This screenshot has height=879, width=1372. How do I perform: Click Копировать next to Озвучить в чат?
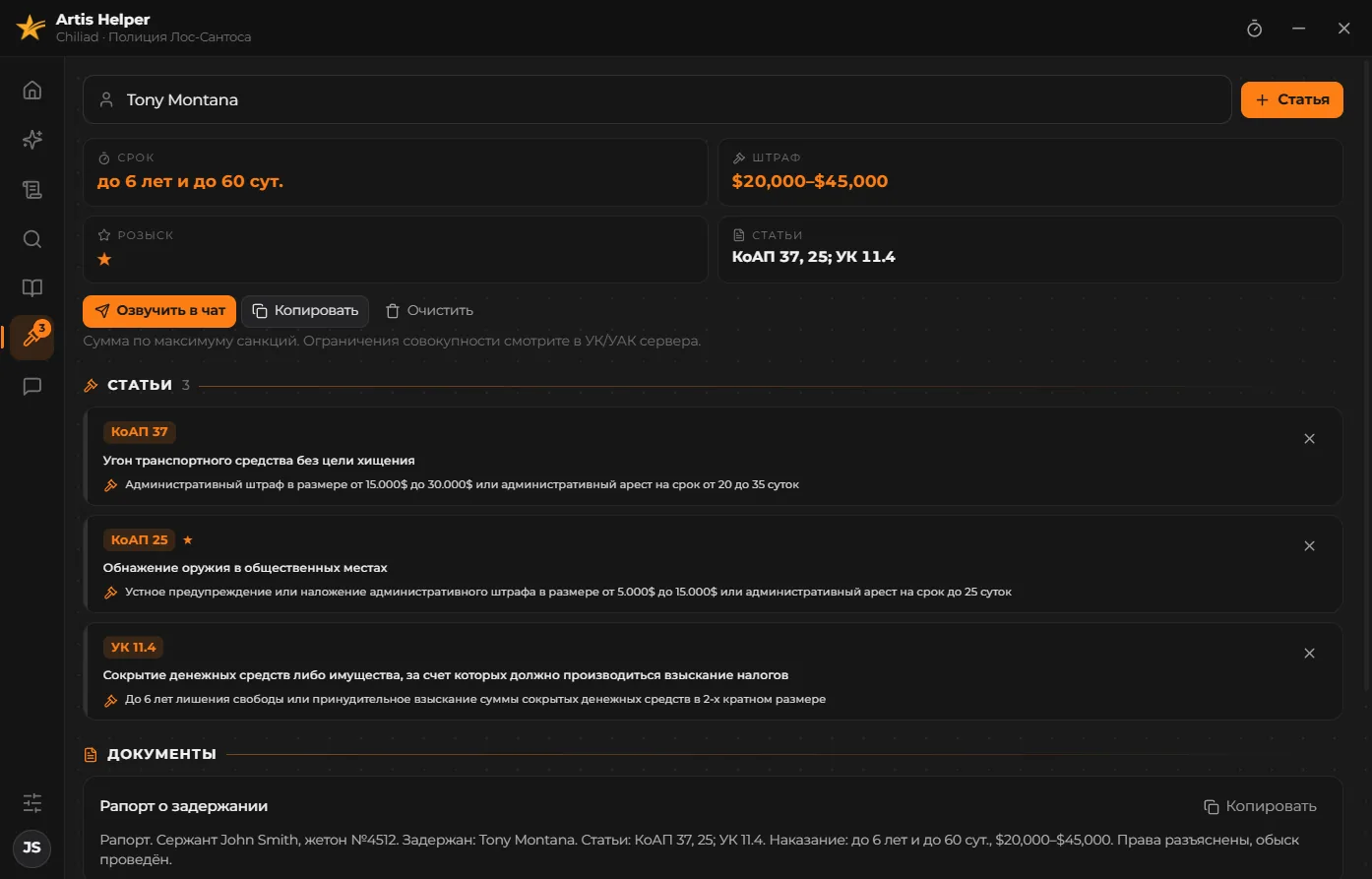click(x=305, y=311)
